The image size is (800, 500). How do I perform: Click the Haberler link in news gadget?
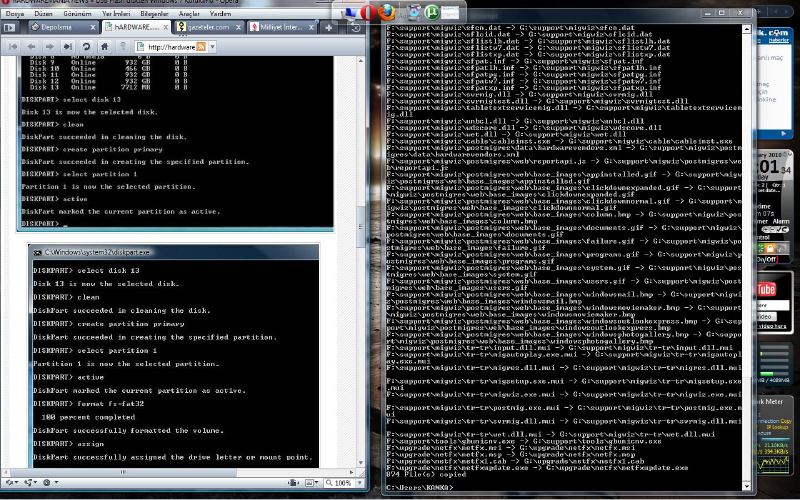click(779, 40)
